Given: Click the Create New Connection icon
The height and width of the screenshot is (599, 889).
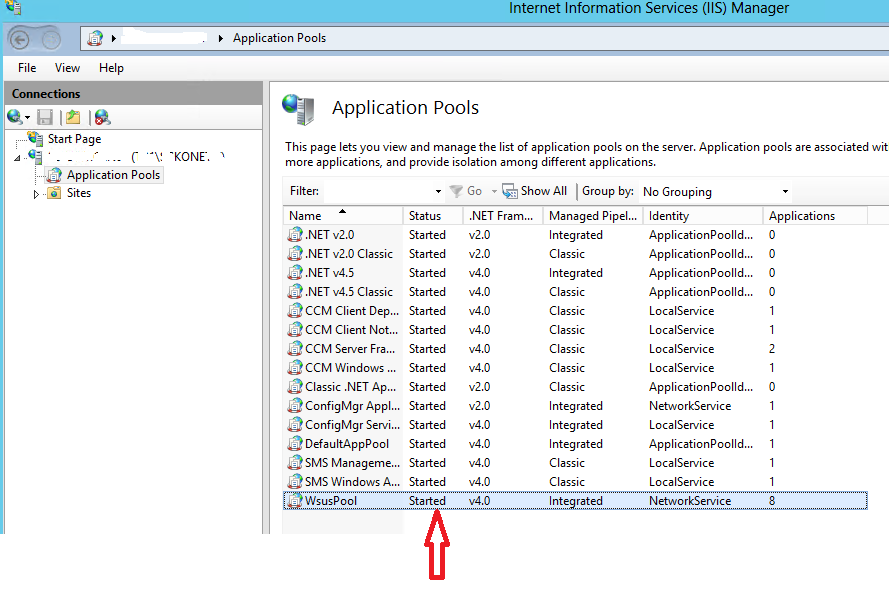Looking at the screenshot, I should coord(16,117).
